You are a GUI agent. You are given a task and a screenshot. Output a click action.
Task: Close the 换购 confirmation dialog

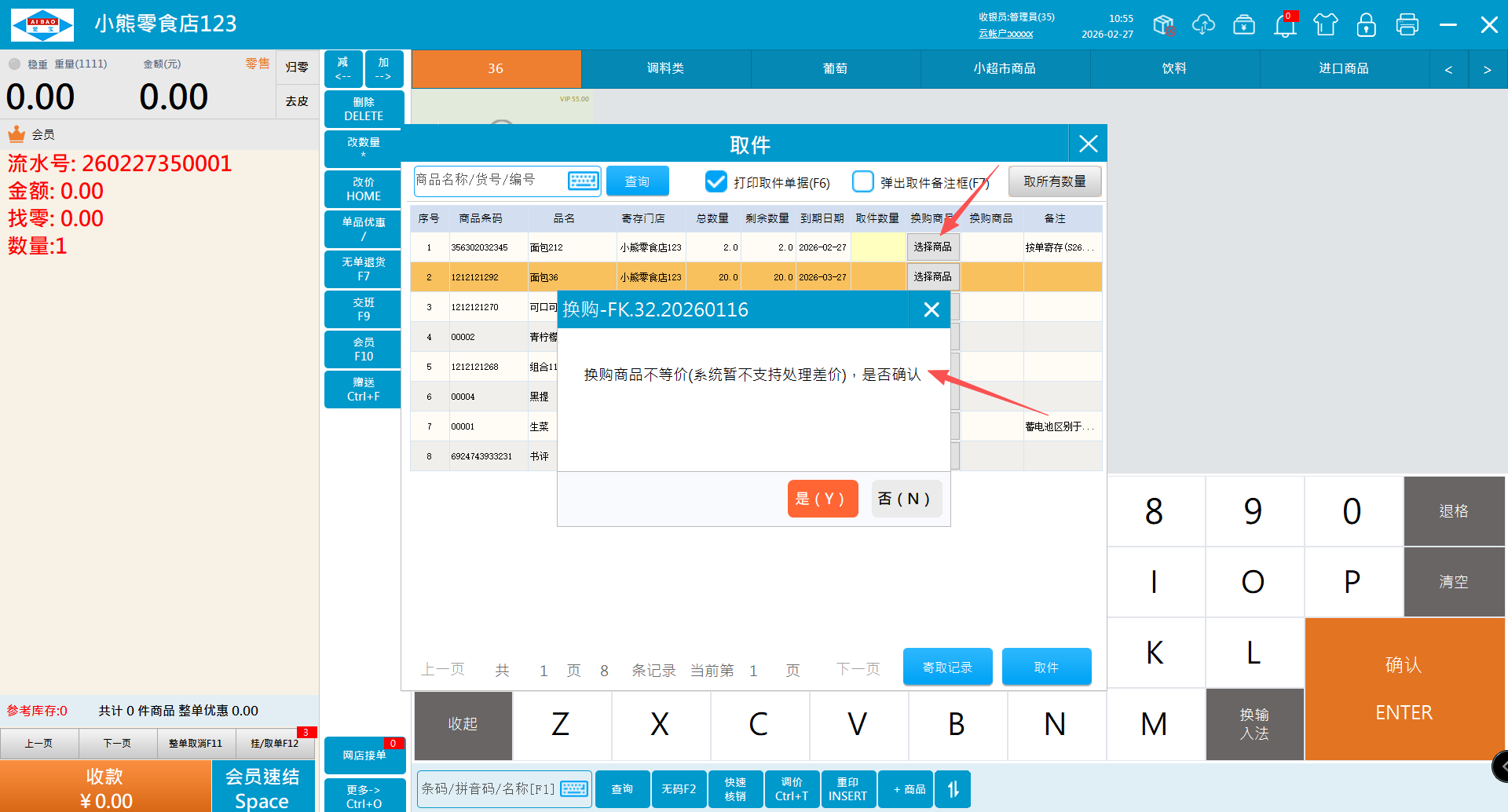point(932,310)
